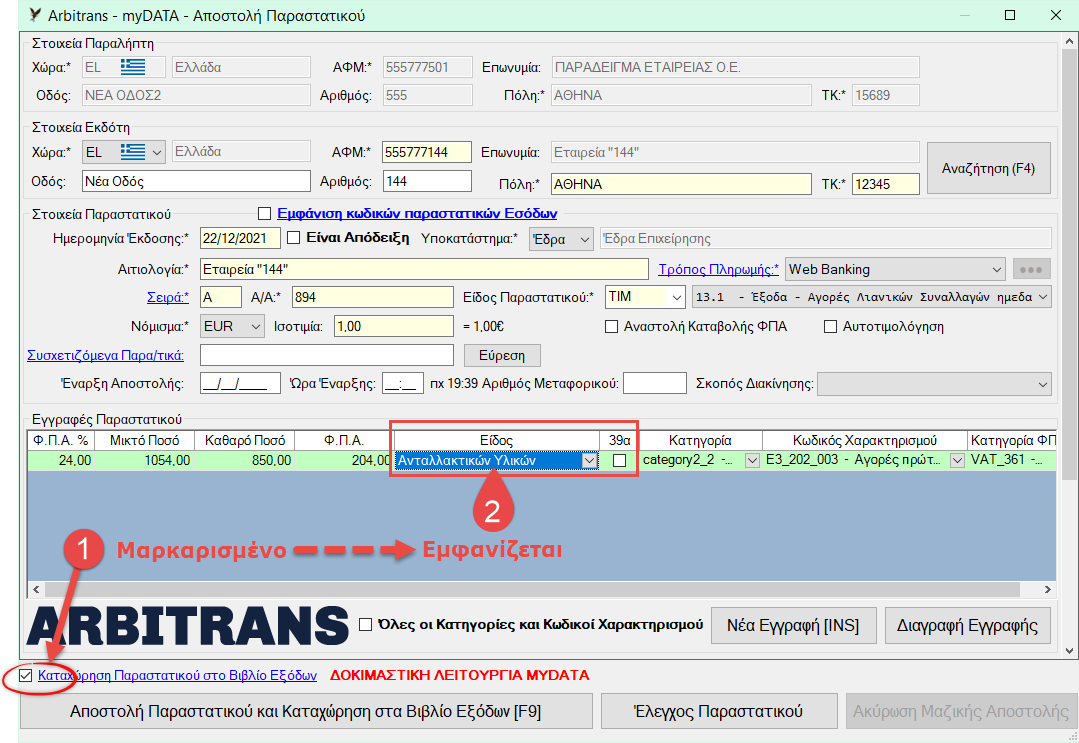Click the 'Ακύρωση Μαζικής Αποστολής' button
This screenshot has width=1079, height=743.
point(961,711)
